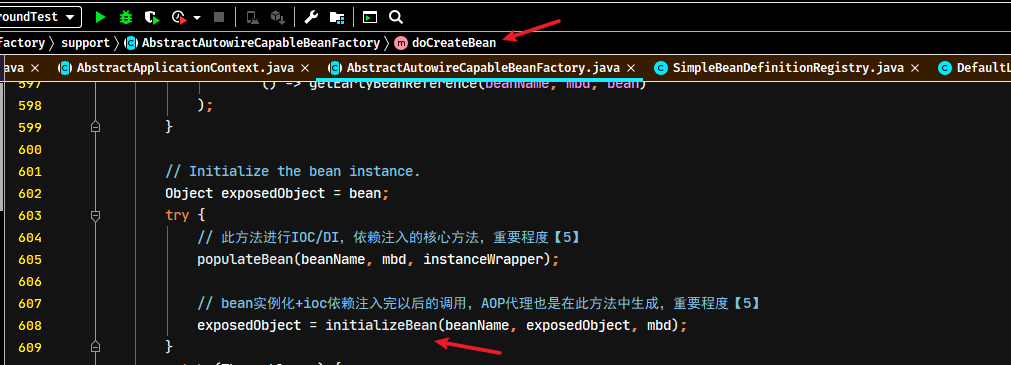
Task: Start debugging with the green bug icon
Action: point(126,17)
